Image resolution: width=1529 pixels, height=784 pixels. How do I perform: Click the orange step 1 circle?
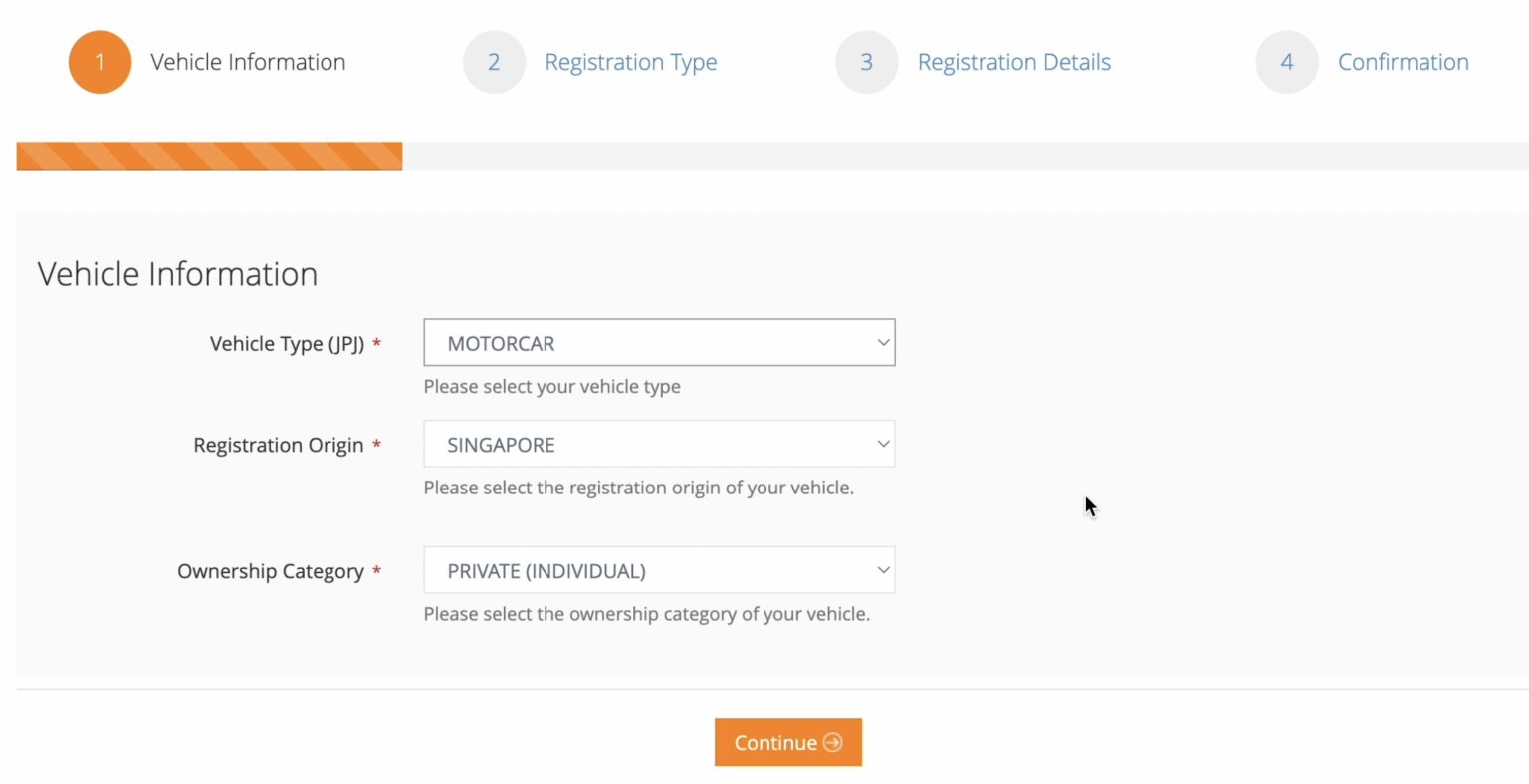[x=100, y=61]
